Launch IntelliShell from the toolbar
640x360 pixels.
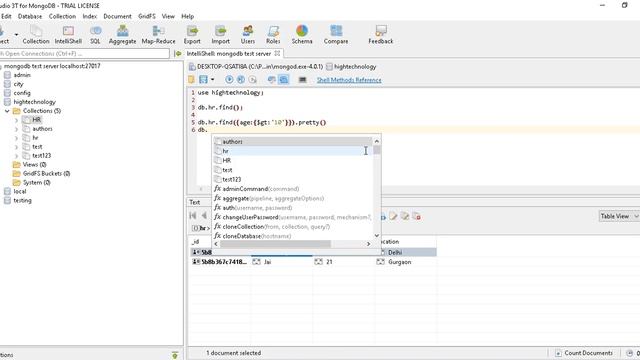(68, 35)
